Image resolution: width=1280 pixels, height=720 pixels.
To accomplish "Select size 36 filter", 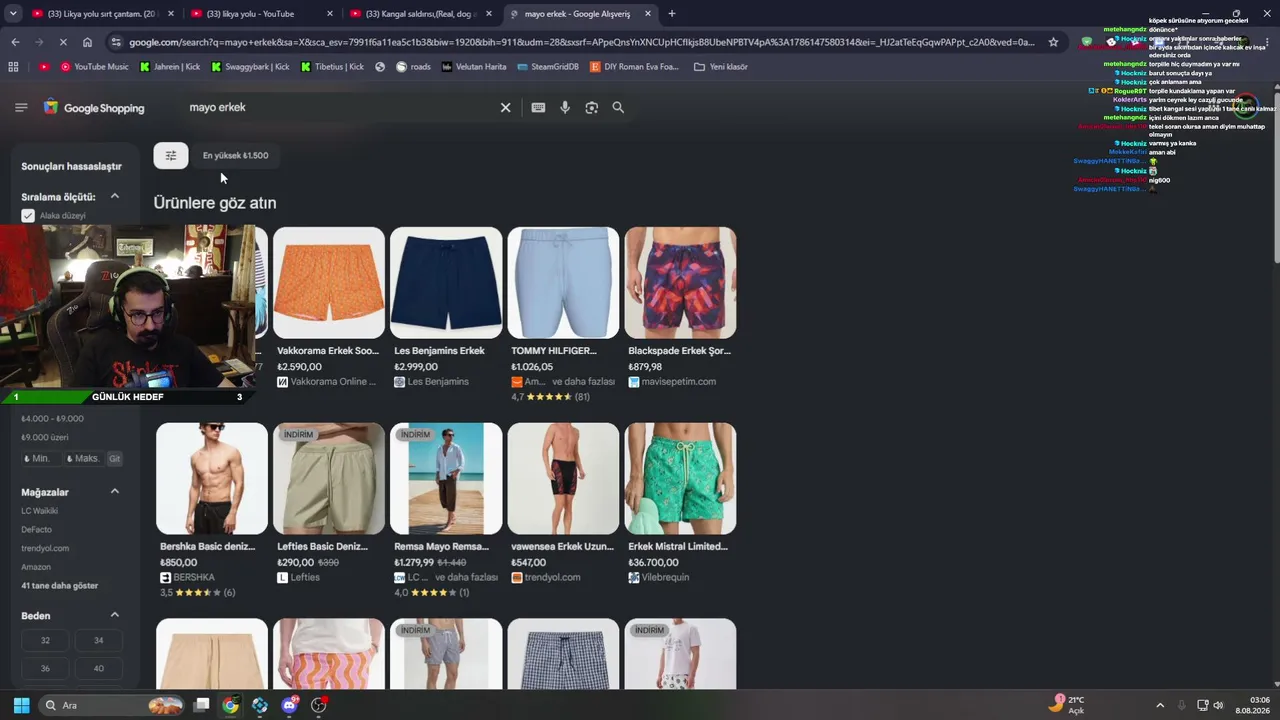I will point(45,668).
